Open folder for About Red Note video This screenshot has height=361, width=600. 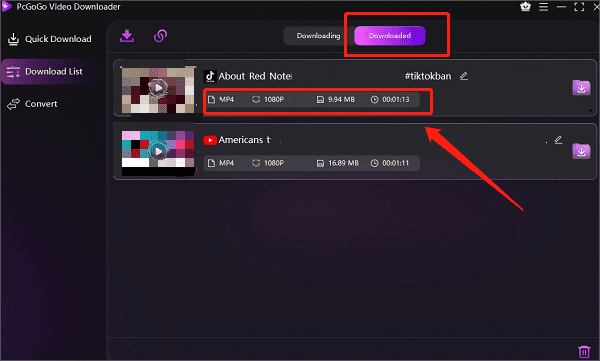point(581,88)
